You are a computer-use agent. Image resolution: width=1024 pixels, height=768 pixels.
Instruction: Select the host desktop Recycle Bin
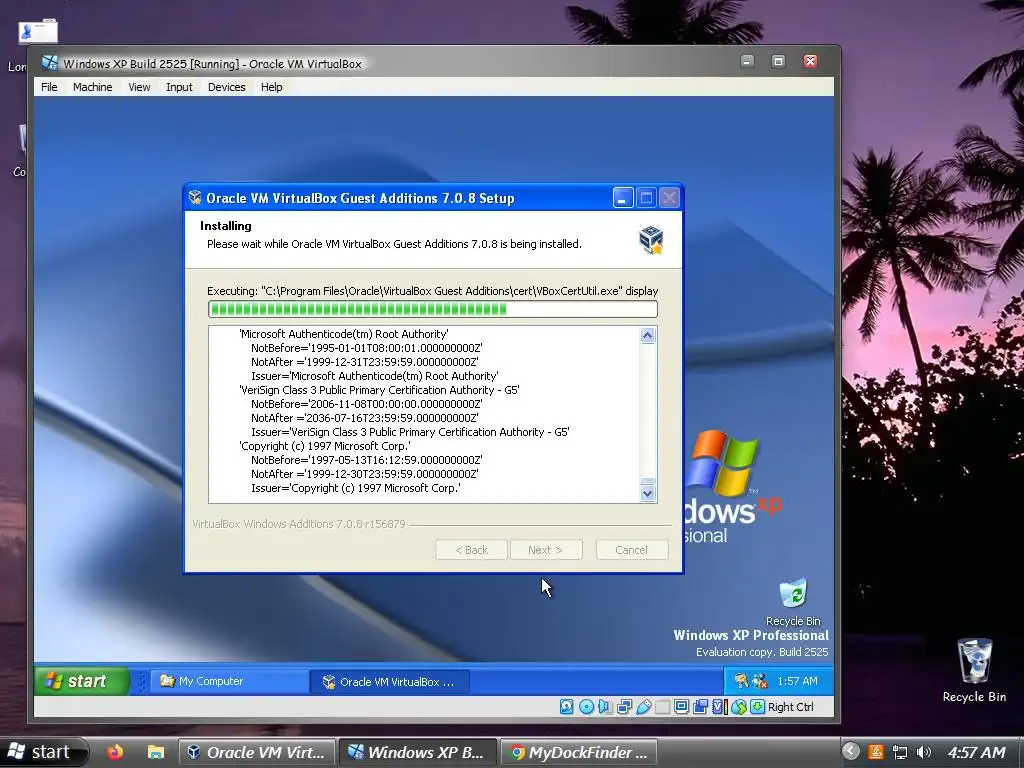coord(974,669)
